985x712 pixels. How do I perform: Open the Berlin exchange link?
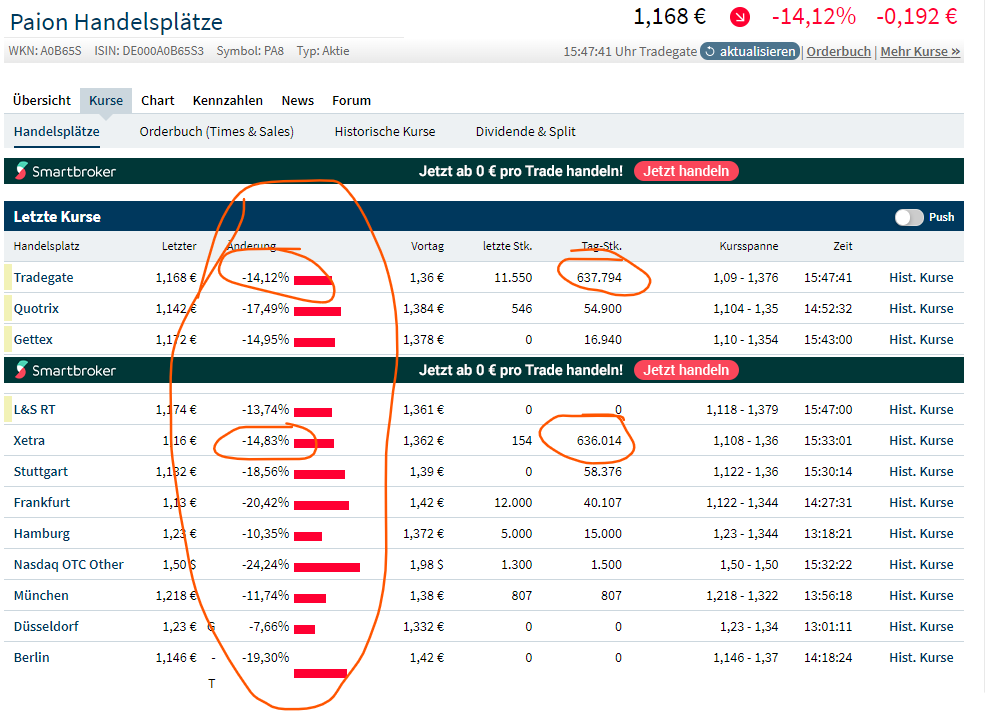point(31,657)
